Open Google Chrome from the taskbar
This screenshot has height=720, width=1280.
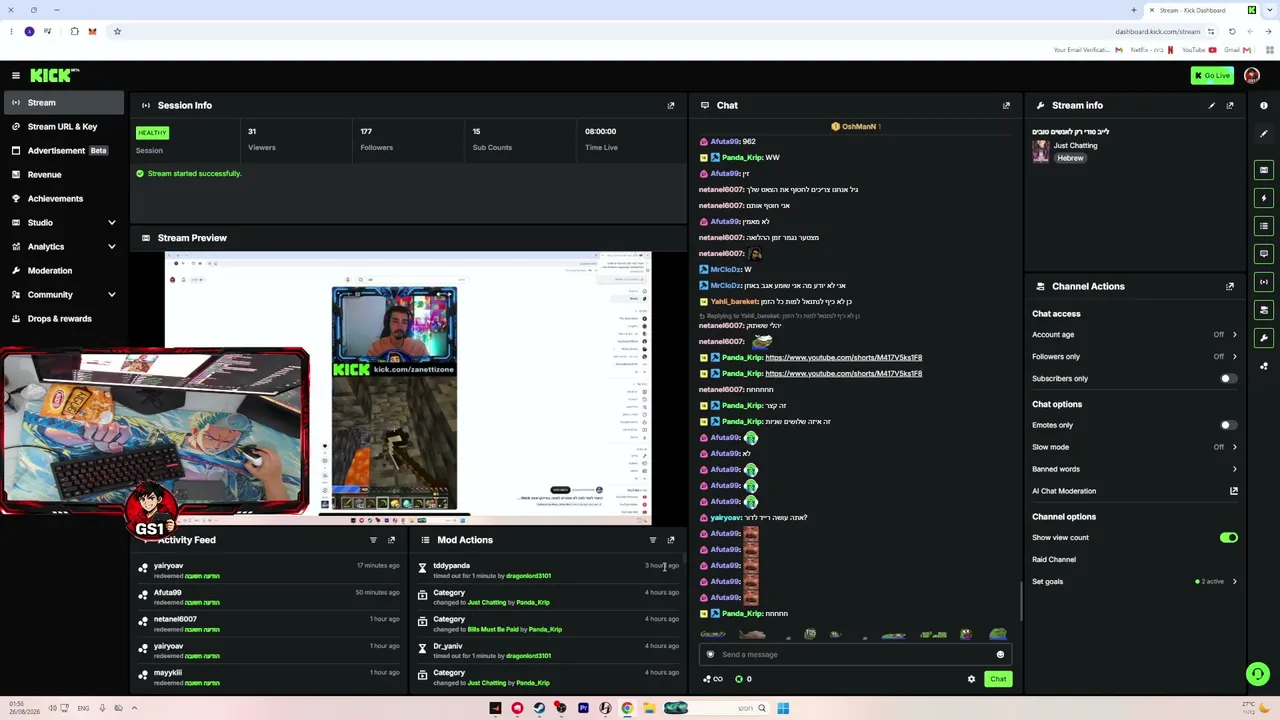pos(627,708)
